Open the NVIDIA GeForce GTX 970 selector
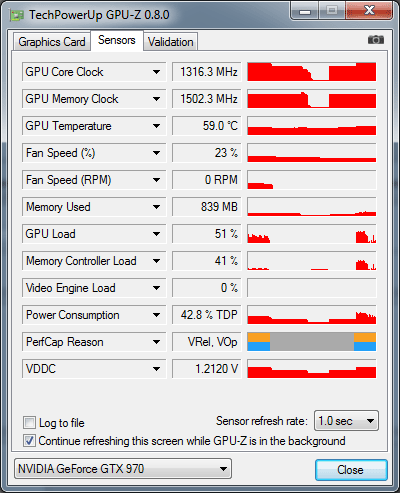 [123, 468]
